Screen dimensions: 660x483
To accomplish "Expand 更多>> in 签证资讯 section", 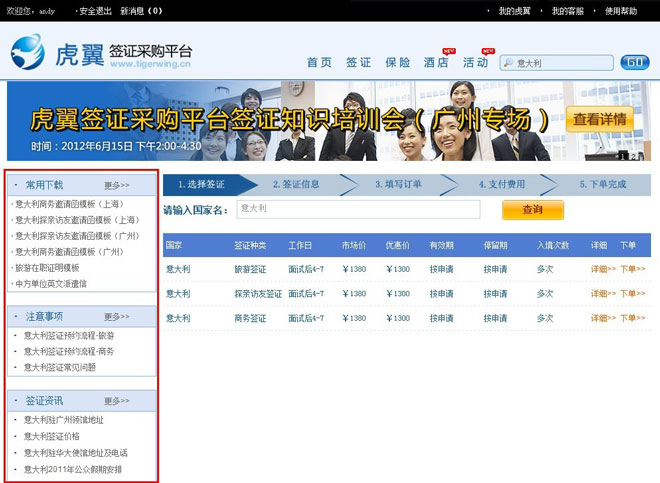I will [117, 401].
